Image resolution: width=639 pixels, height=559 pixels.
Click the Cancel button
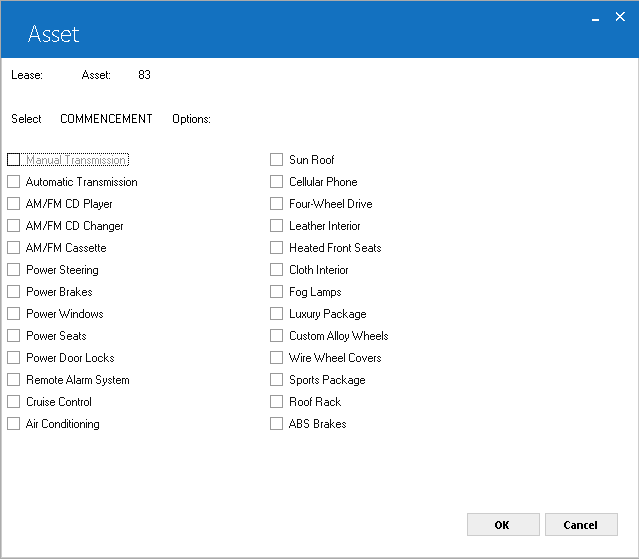[x=581, y=525]
